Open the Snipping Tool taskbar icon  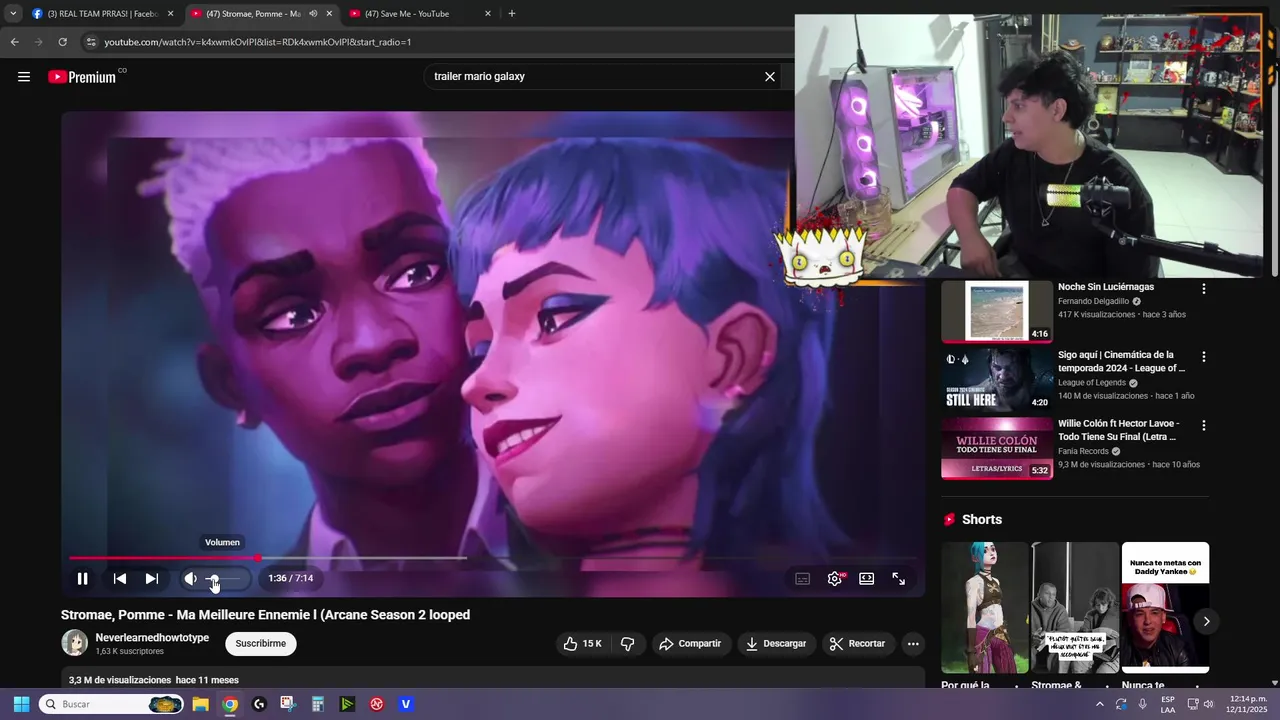click(x=288, y=704)
